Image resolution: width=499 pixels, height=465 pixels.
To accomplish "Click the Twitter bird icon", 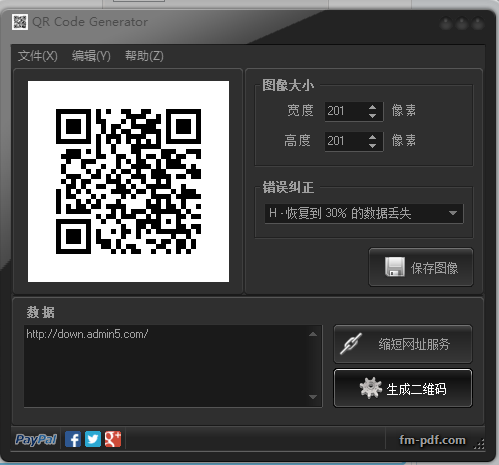I will point(93,439).
